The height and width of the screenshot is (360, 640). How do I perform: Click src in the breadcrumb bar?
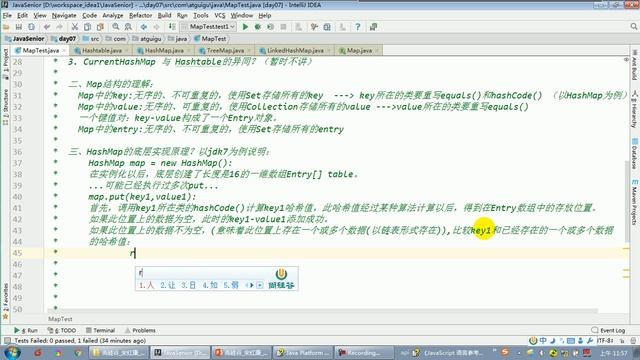click(91, 39)
